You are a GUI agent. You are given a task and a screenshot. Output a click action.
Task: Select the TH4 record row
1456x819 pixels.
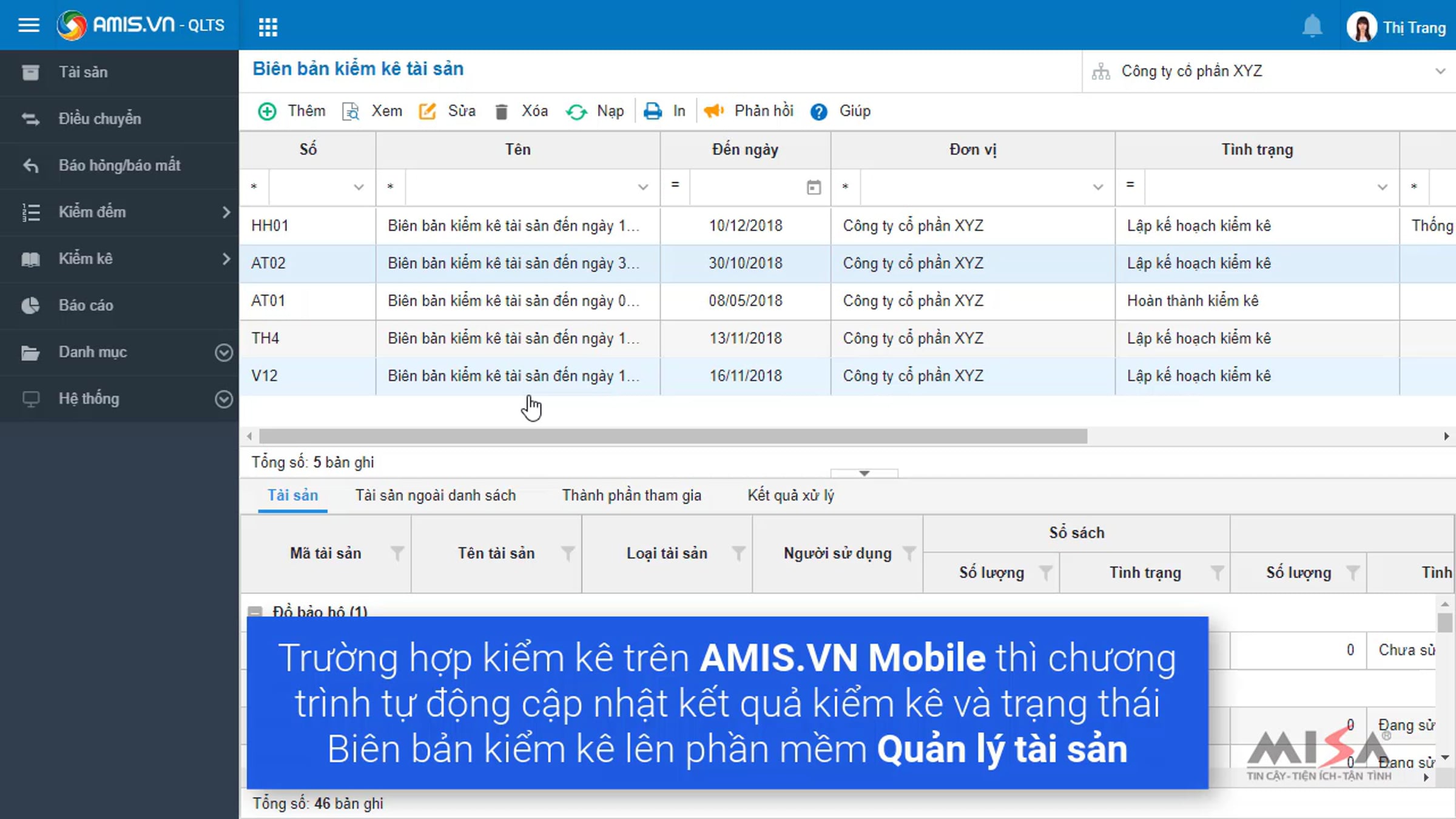(x=848, y=339)
